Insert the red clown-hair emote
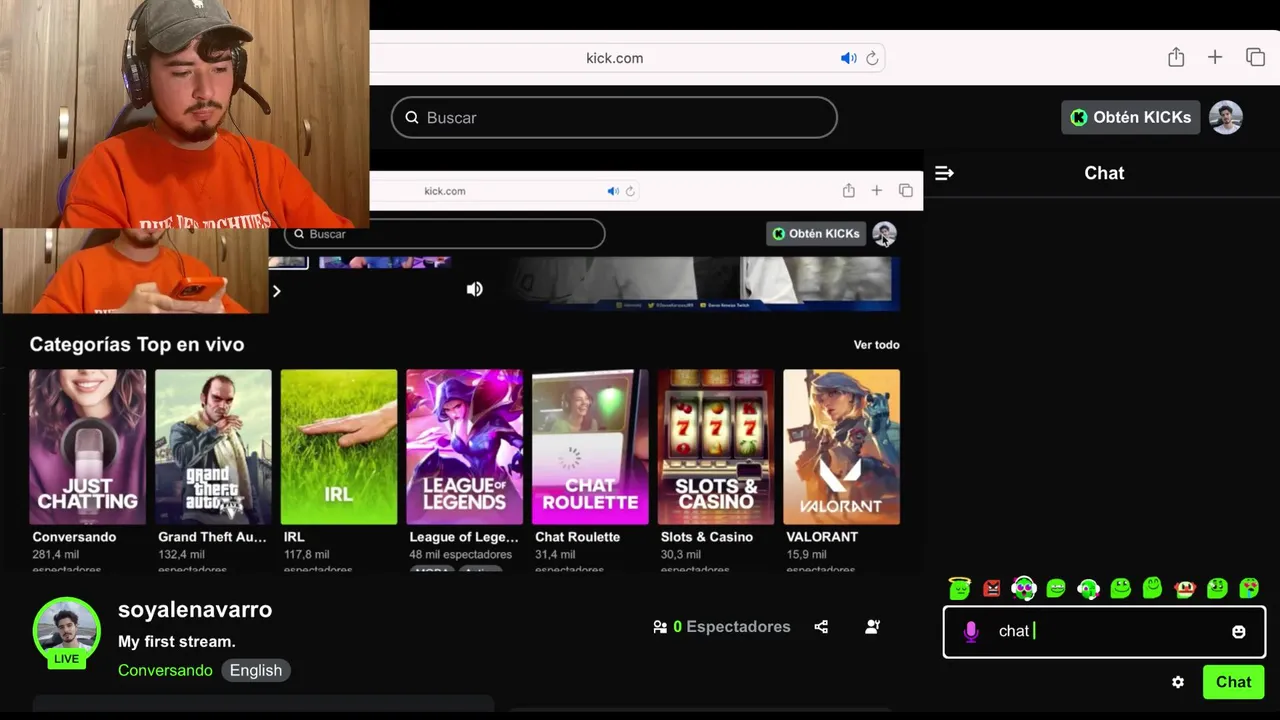Screen dimensions: 1280x720 1185,588
